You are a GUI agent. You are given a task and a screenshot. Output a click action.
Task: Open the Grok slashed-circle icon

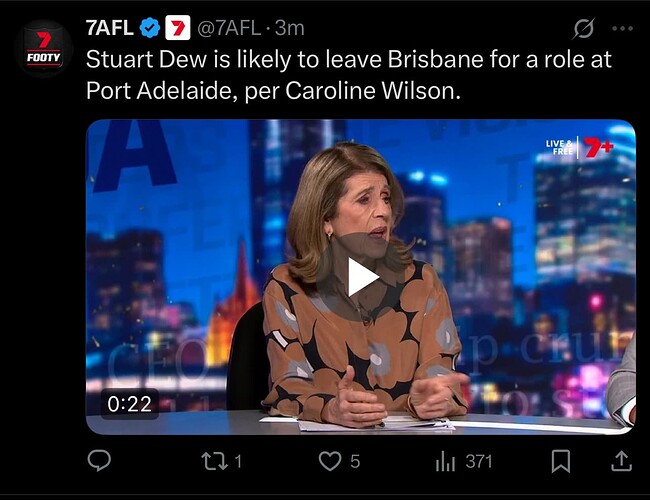[584, 28]
